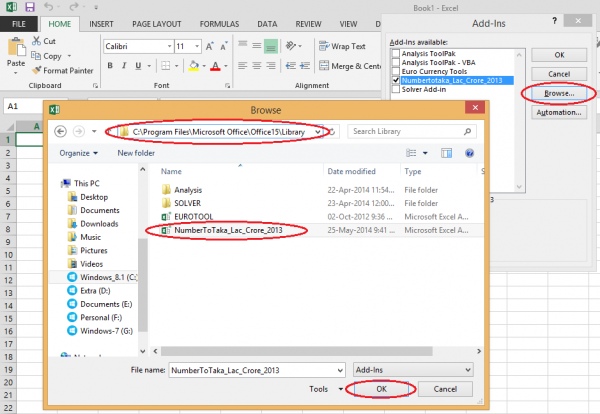Click the highlighted Bottom Align icon

pos(271,46)
